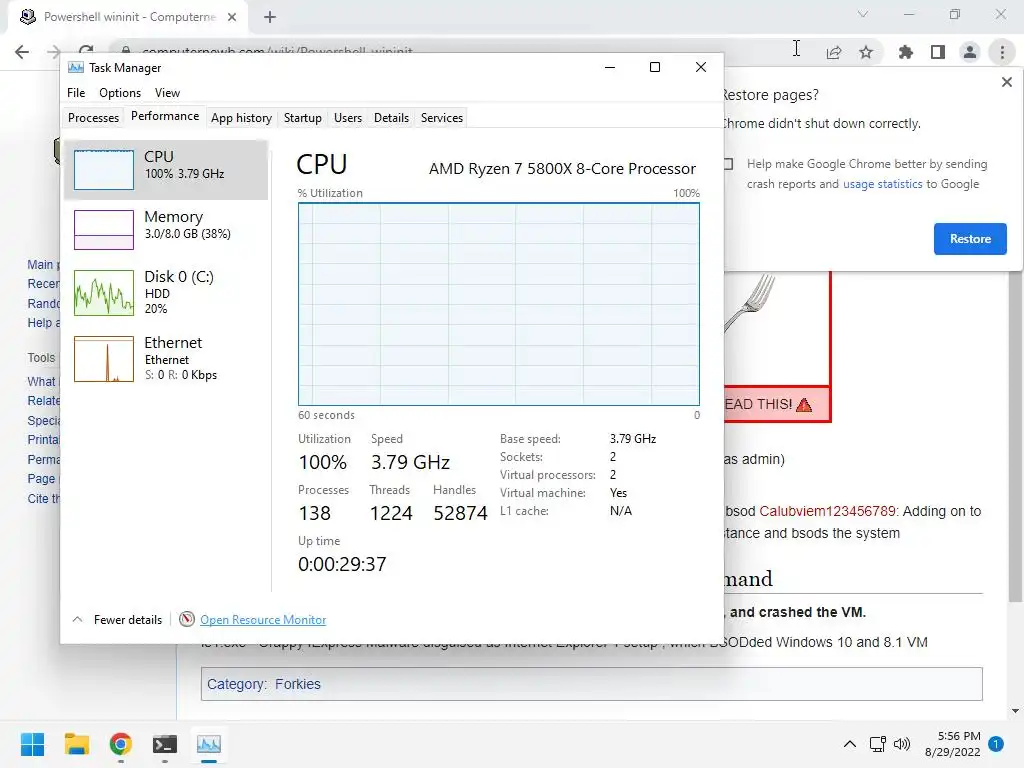Image resolution: width=1024 pixels, height=768 pixels.
Task: Tick the send crash reports checkbox
Action: point(728,164)
